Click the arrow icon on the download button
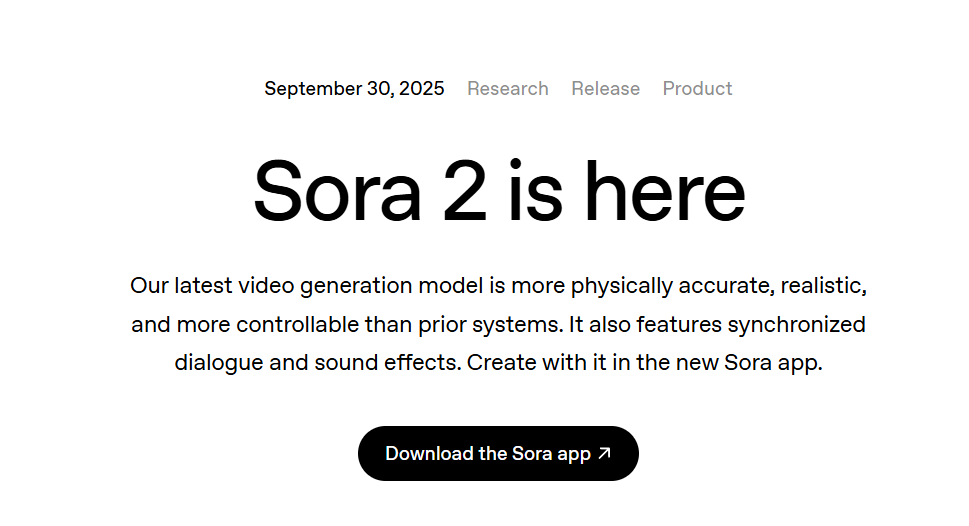The height and width of the screenshot is (526, 969). pyautogui.click(x=604, y=453)
